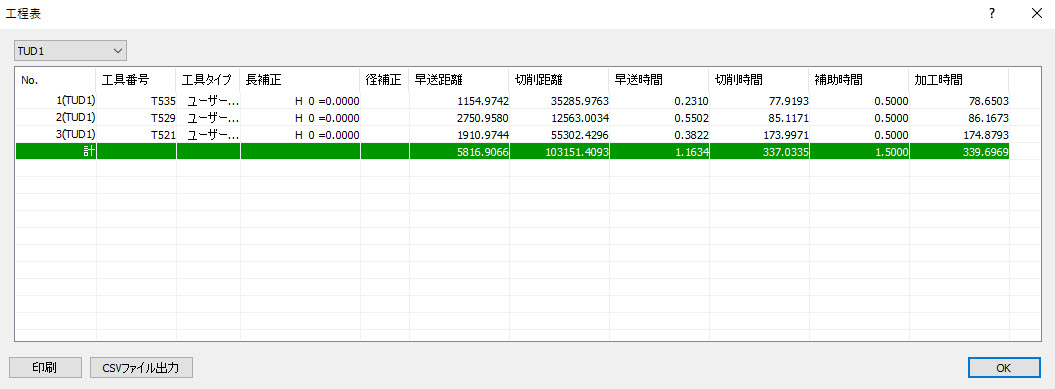
Task: Click the 工具番号 column header
Action: click(x=137, y=79)
